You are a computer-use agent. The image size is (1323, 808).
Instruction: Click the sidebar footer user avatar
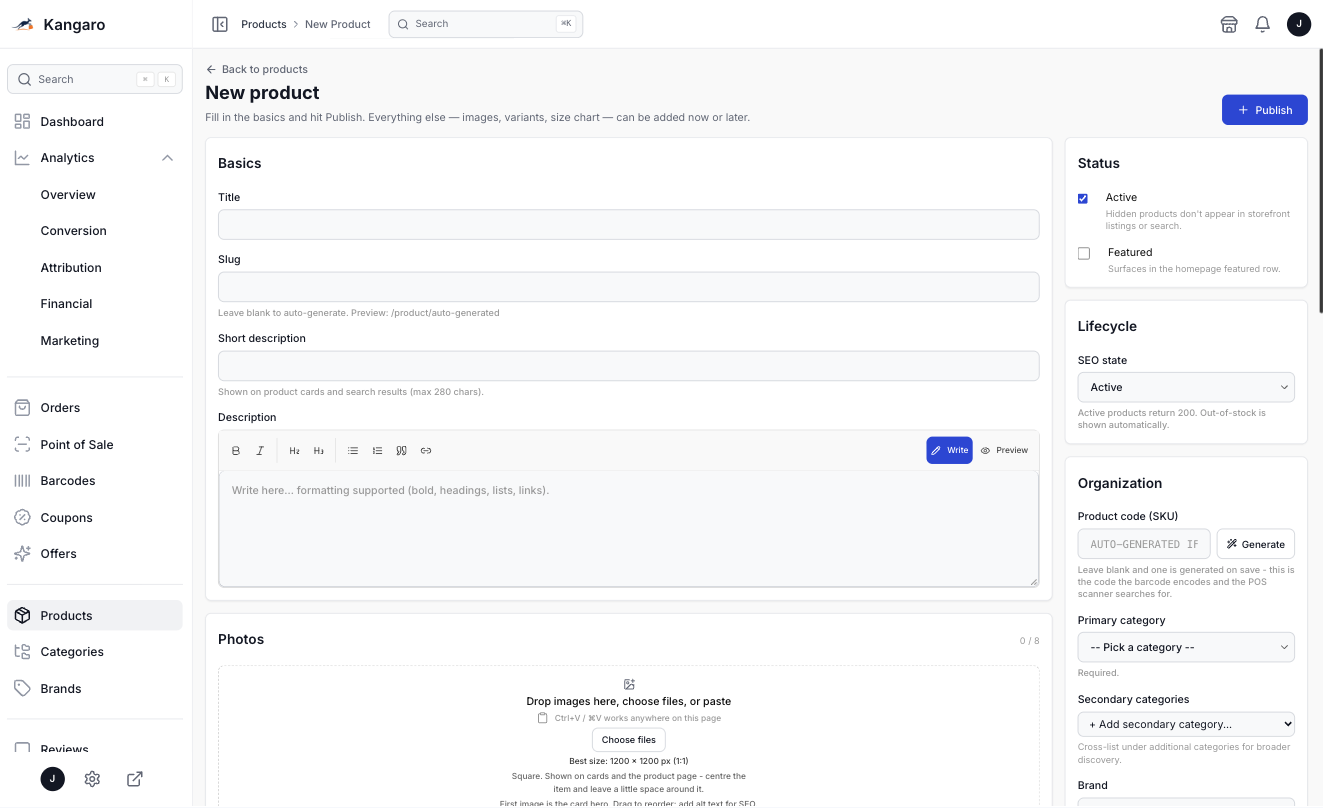click(53, 779)
